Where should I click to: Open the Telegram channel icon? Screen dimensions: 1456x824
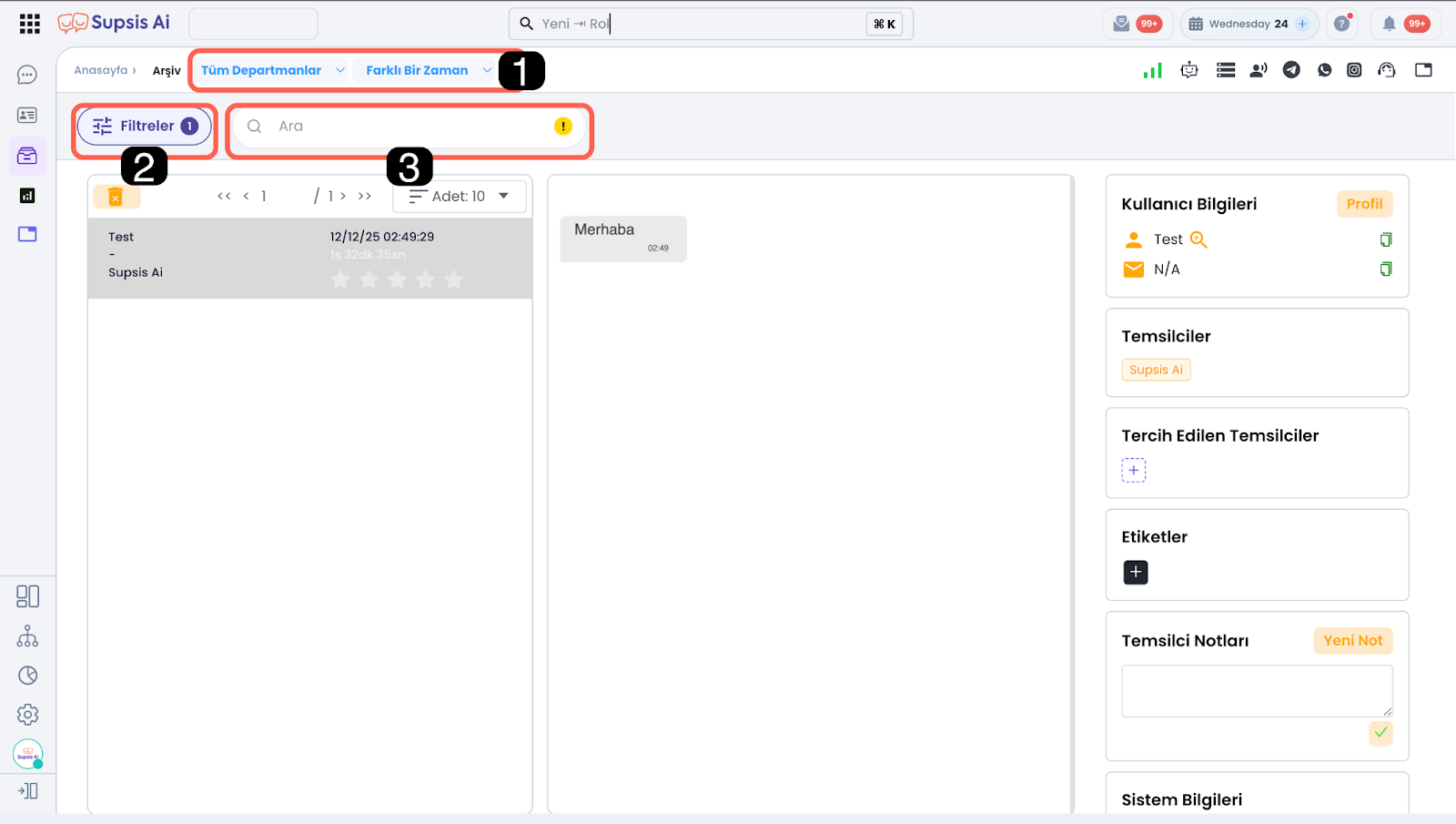pos(1291,70)
